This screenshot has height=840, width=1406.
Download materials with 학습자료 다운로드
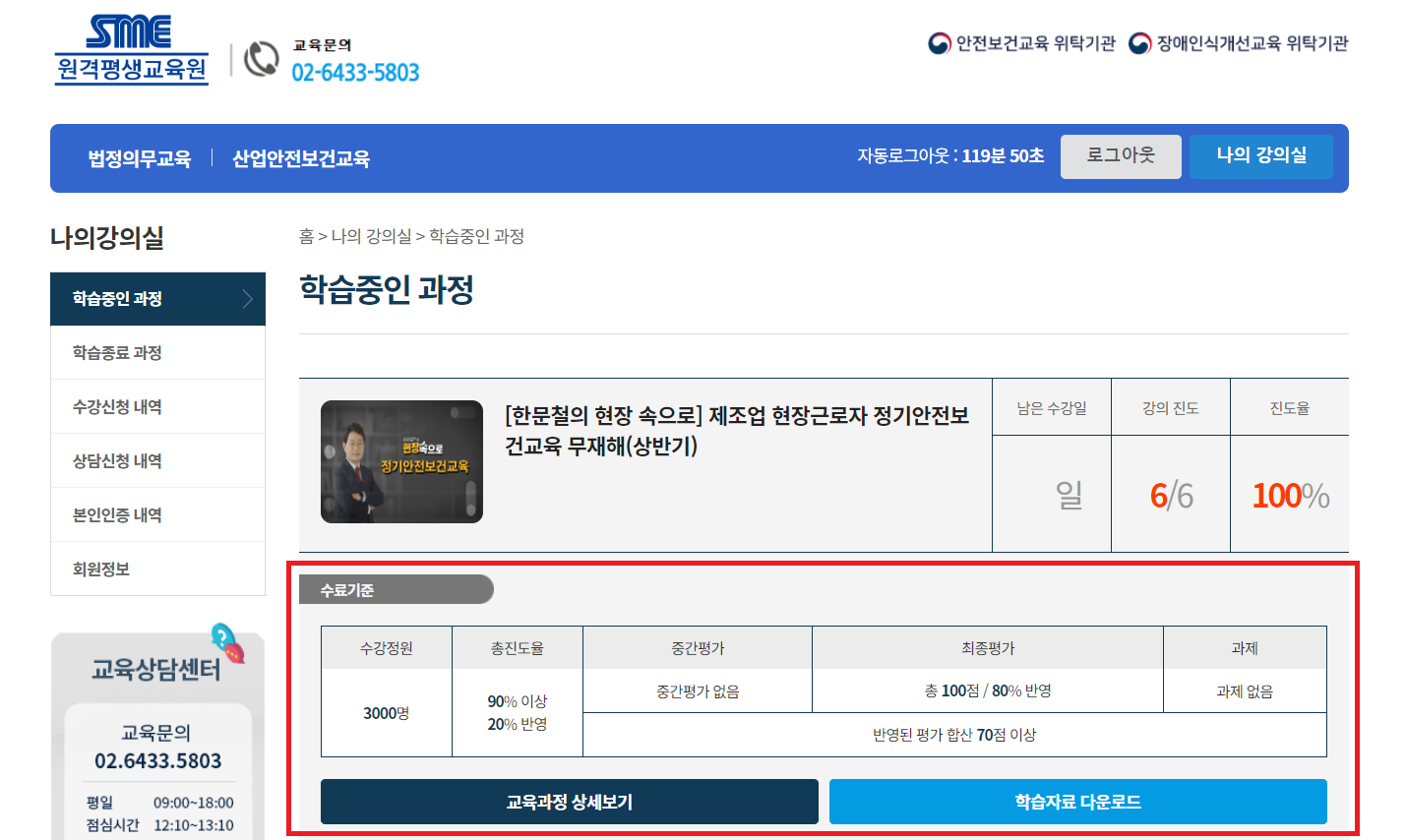tap(1077, 802)
